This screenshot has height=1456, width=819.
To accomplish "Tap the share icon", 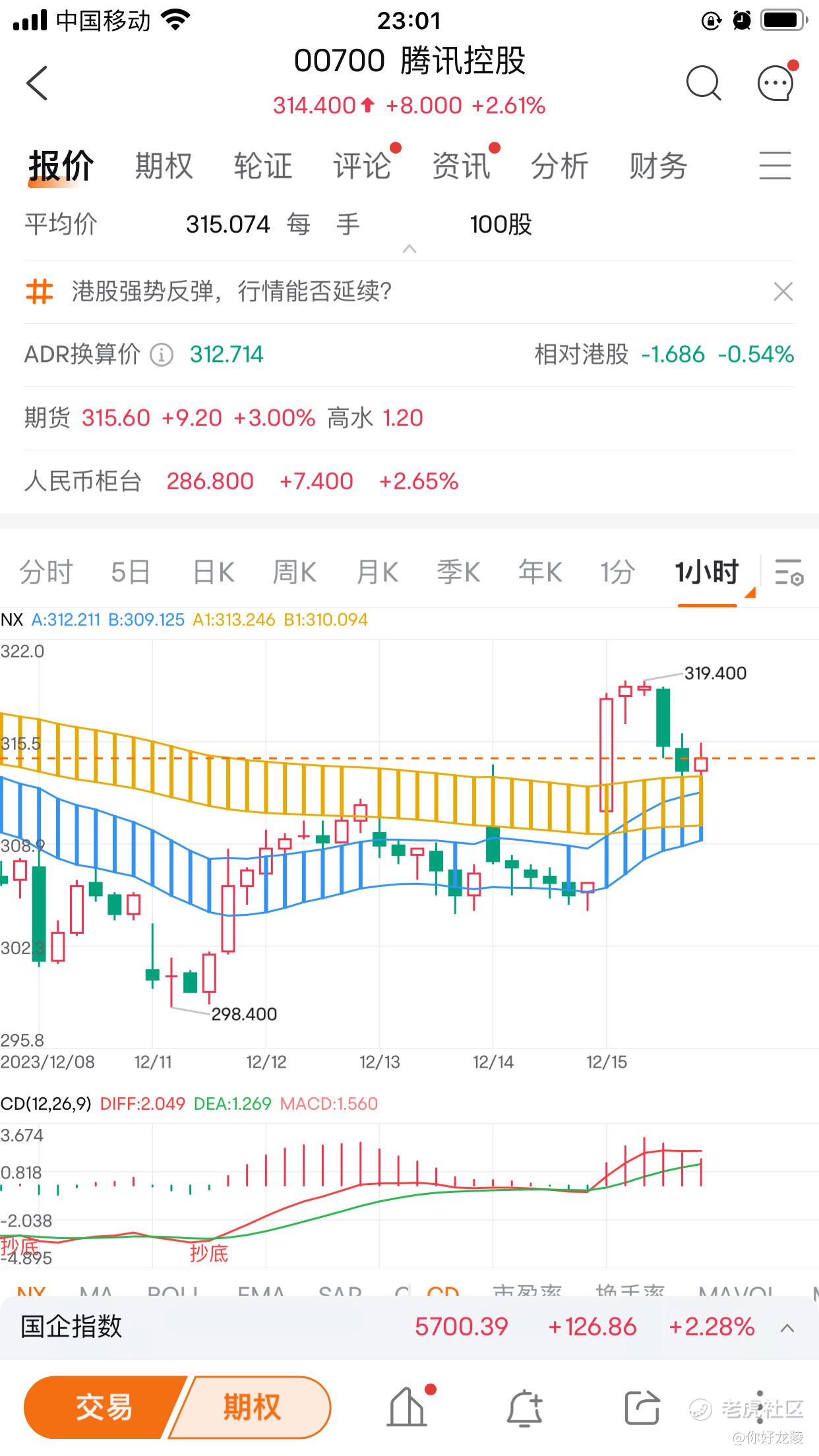I will click(x=642, y=1407).
